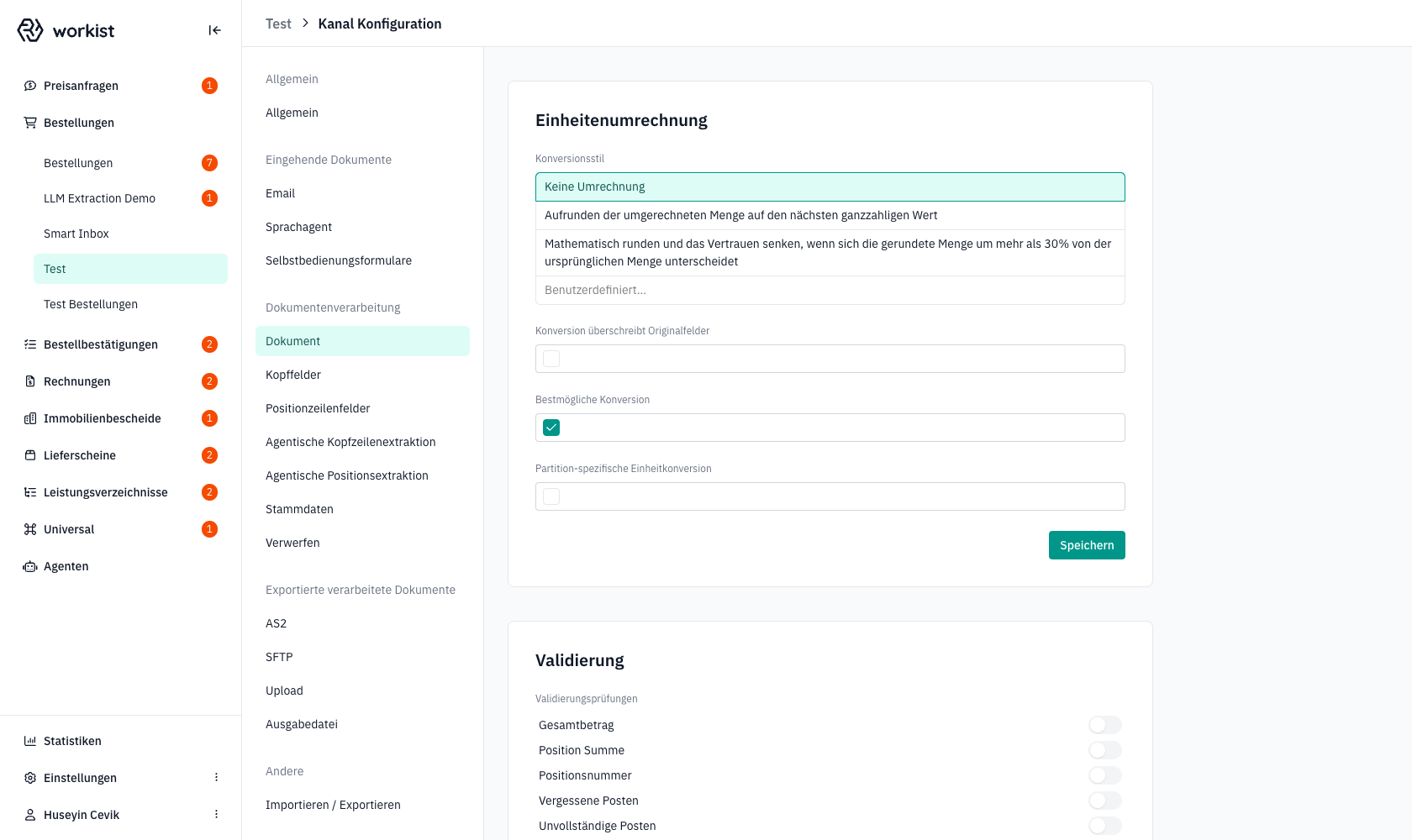Viewport: 1412px width, 840px height.
Task: Click the workist logo icon
Action: tap(30, 30)
